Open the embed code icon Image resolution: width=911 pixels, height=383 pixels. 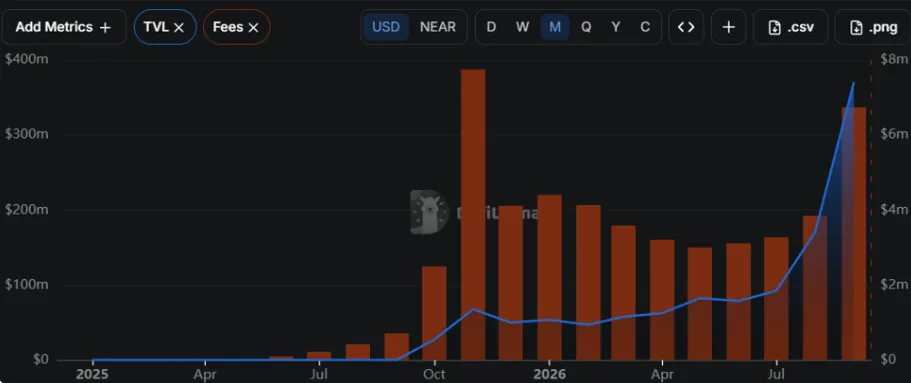[x=686, y=27]
